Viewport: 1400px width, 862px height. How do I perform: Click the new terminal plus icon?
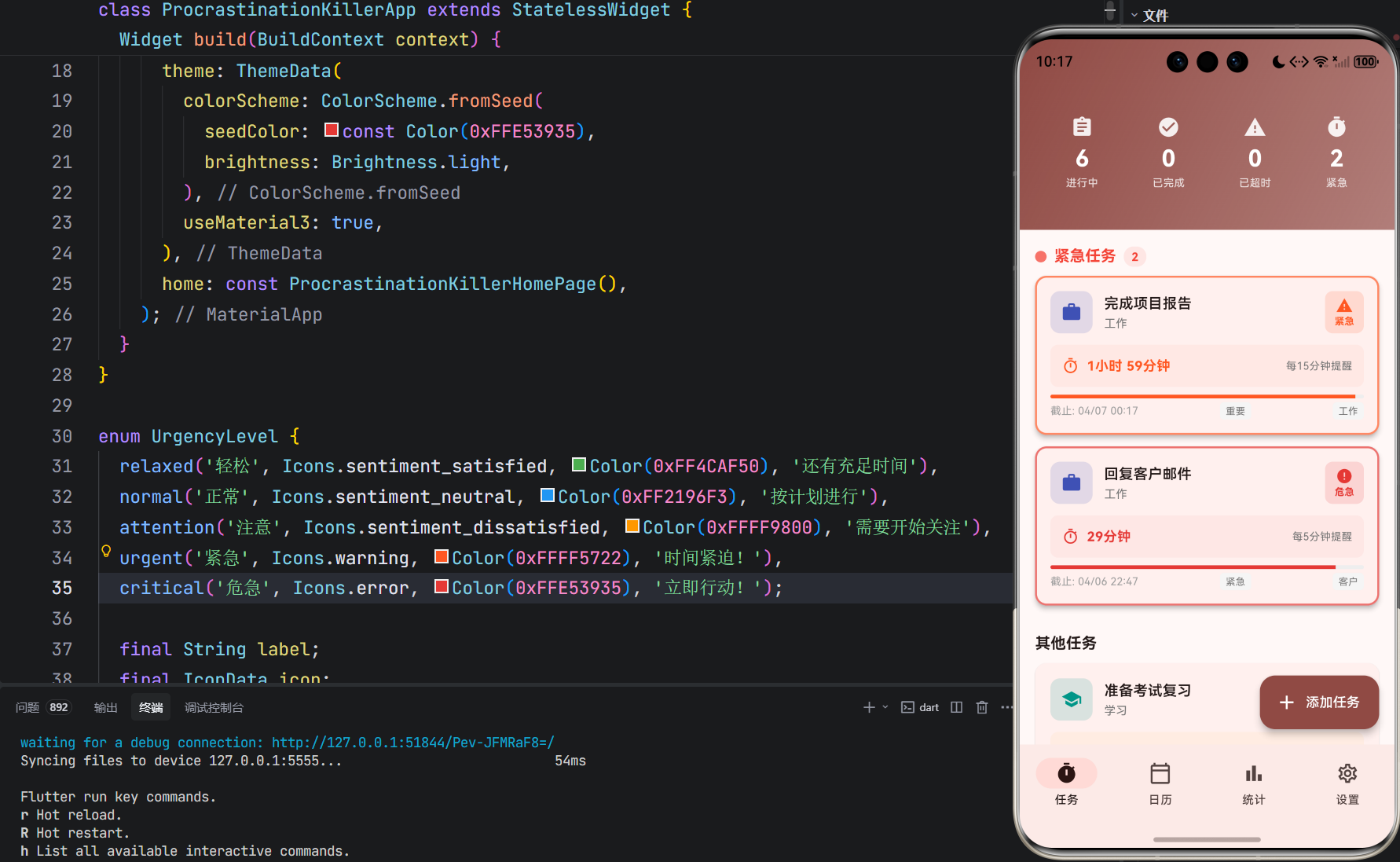tap(869, 707)
